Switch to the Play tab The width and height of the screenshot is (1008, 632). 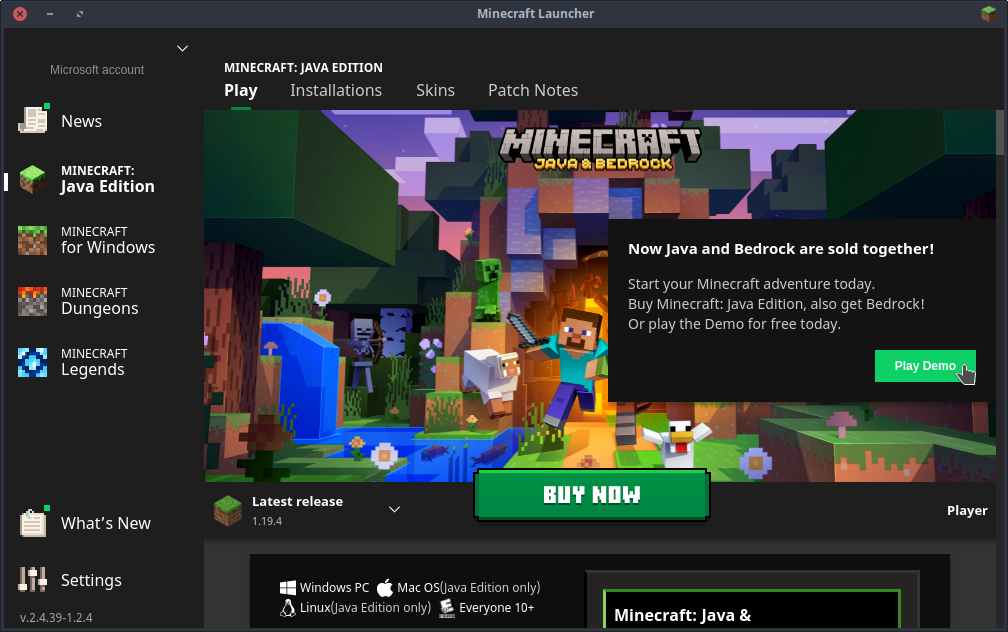click(240, 90)
